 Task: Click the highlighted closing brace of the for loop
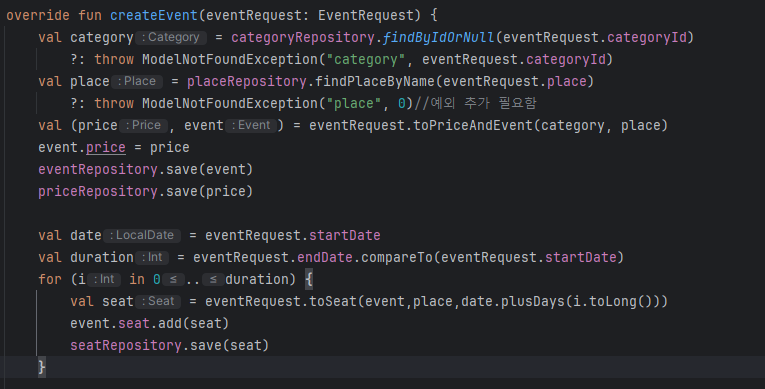42,367
